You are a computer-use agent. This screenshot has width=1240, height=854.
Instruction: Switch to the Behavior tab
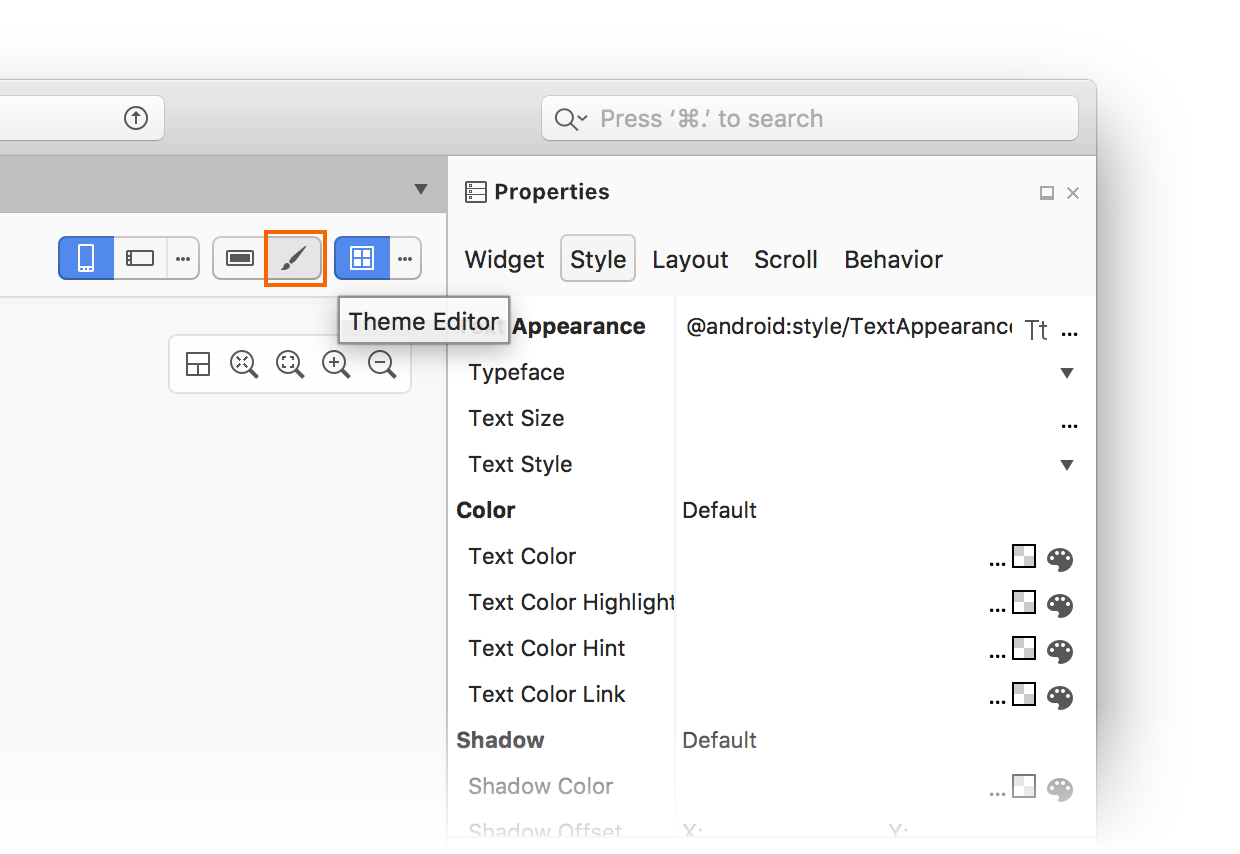coord(893,259)
